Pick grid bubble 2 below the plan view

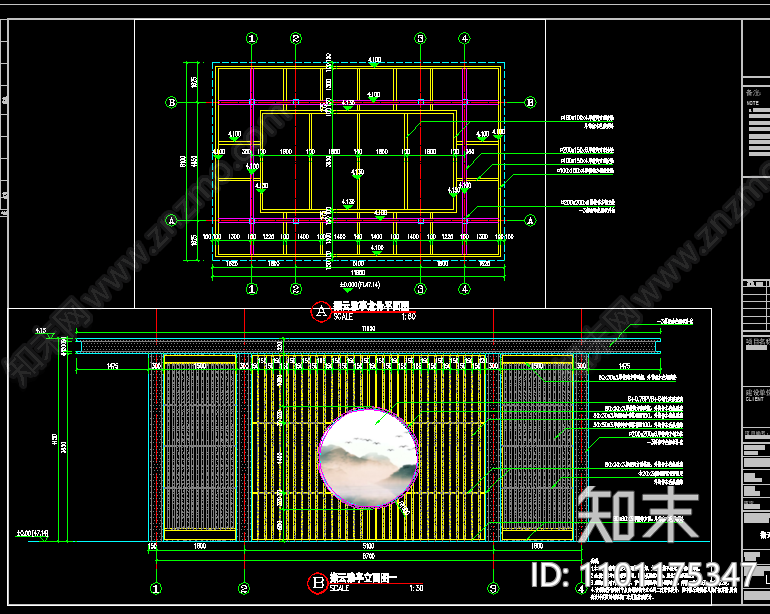pos(296,289)
